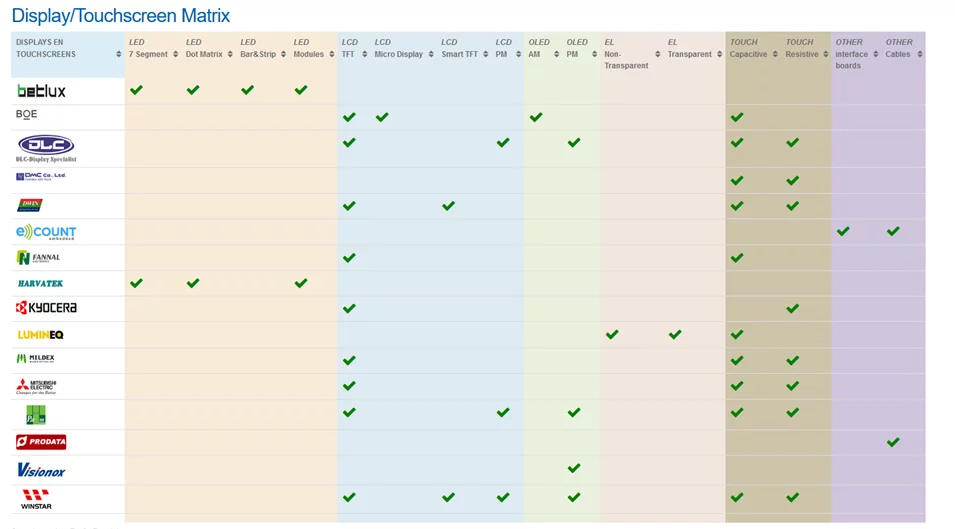Open the Lumineq brand logo
This screenshot has height=529, width=955.
point(40,335)
